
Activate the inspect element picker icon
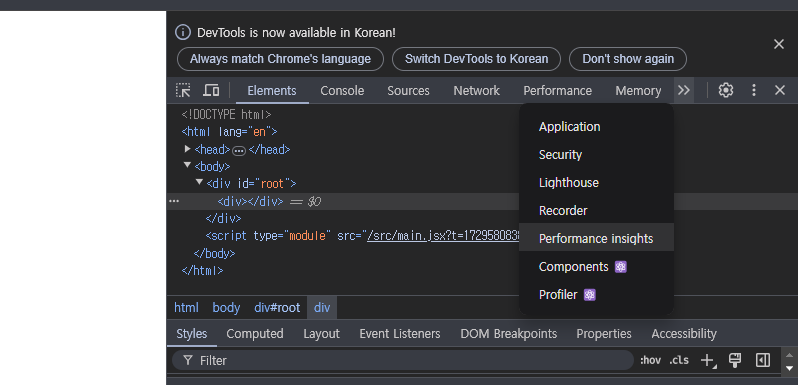pos(183,90)
